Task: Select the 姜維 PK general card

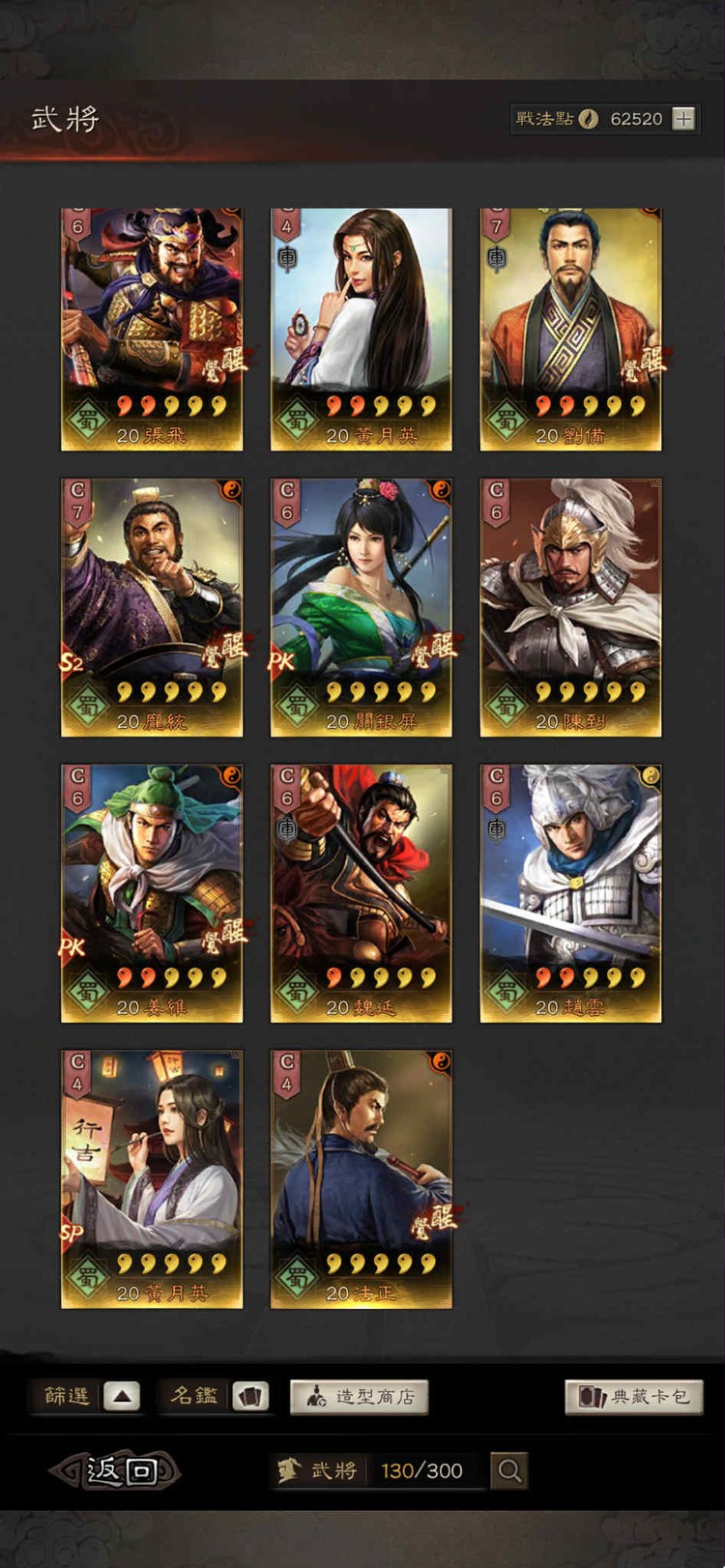Action: pos(152,893)
